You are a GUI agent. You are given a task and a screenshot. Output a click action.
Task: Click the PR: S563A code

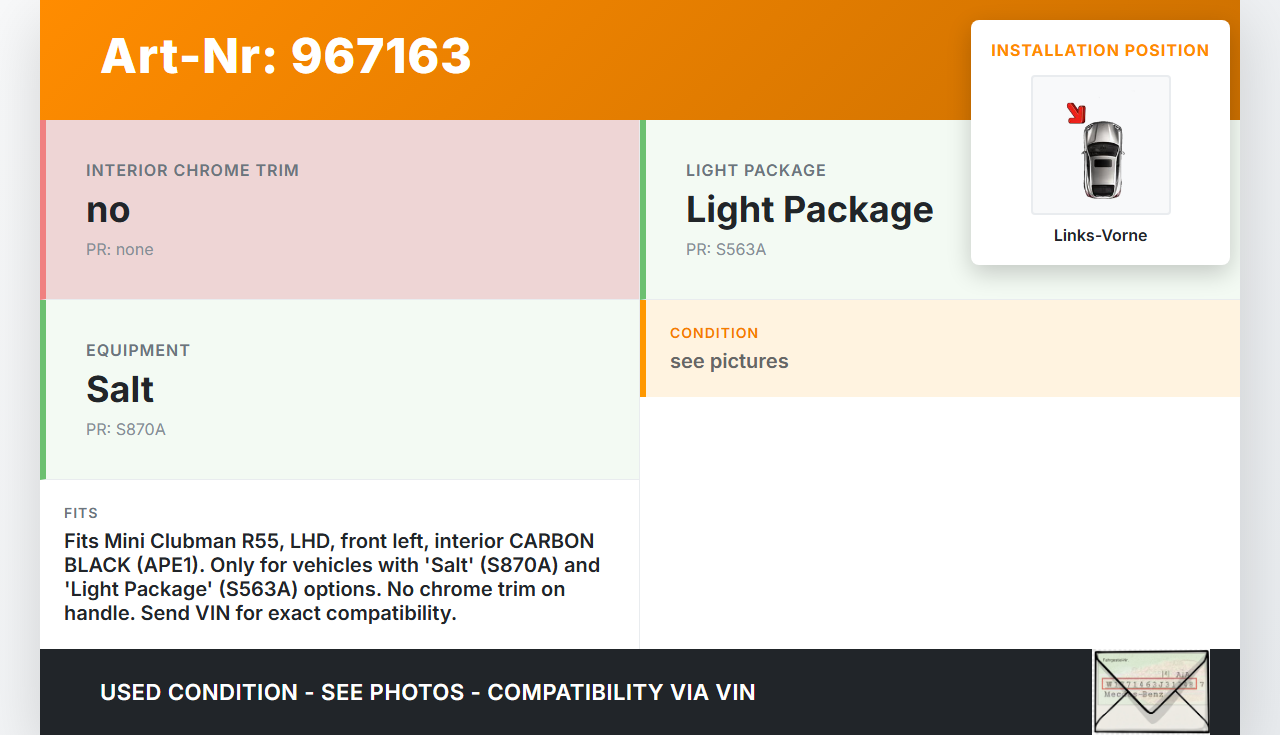point(726,250)
